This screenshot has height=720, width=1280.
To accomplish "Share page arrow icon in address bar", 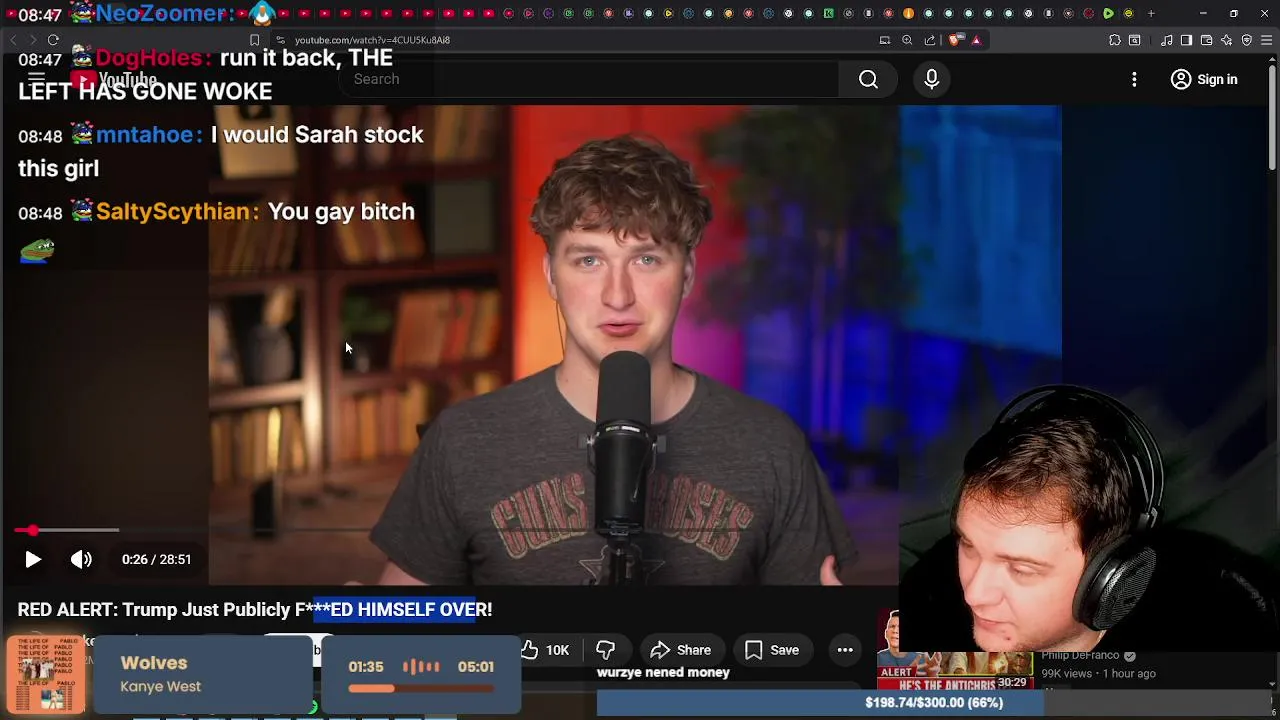I will coord(930,40).
